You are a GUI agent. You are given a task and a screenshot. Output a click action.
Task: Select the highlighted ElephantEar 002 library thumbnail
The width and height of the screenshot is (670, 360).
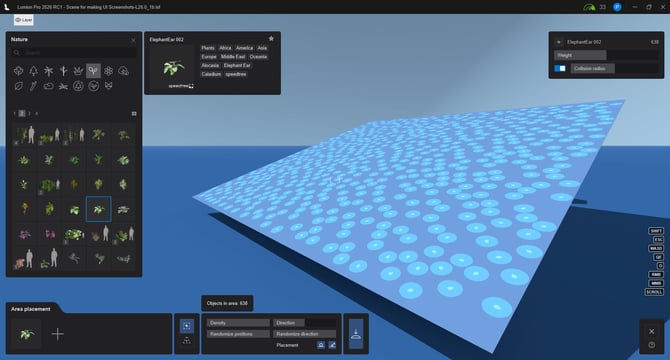99,209
